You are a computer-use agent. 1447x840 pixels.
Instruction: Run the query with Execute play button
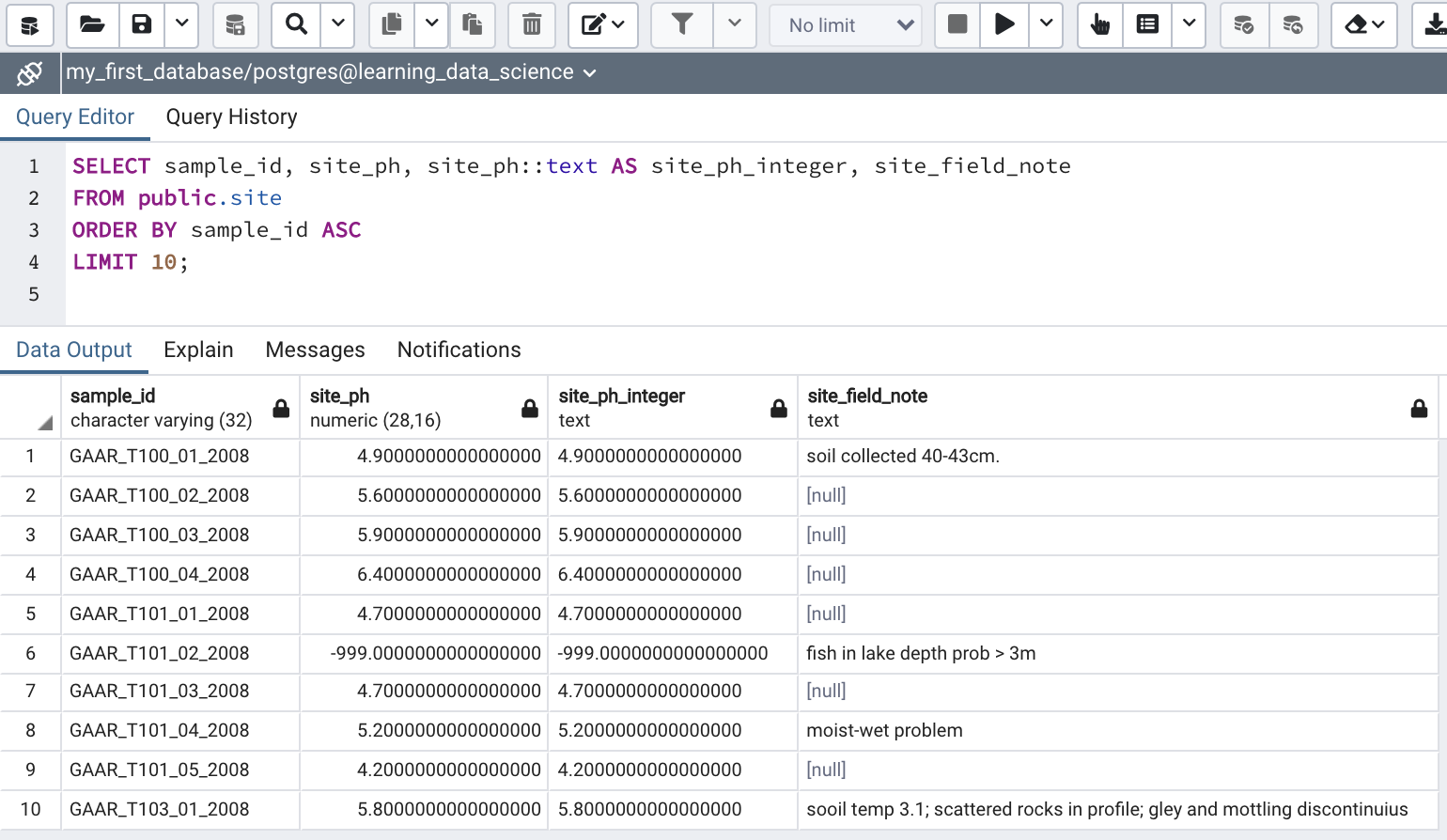click(1004, 25)
